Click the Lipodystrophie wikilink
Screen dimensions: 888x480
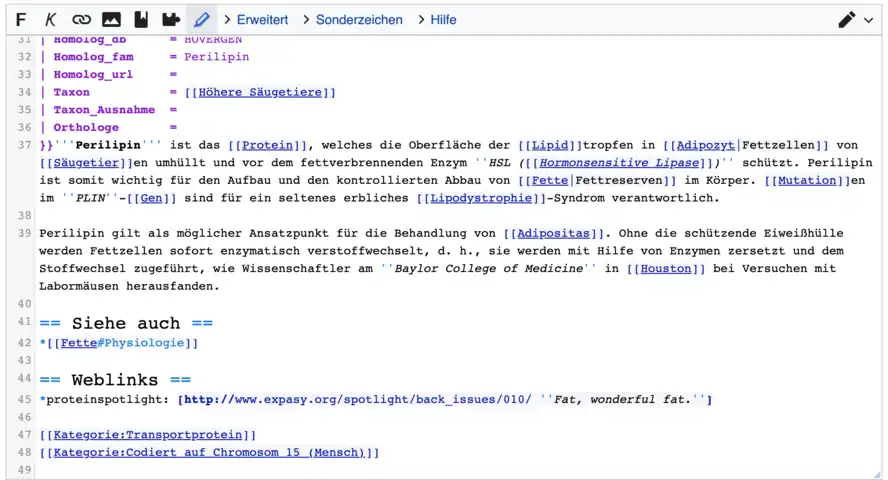(x=481, y=198)
